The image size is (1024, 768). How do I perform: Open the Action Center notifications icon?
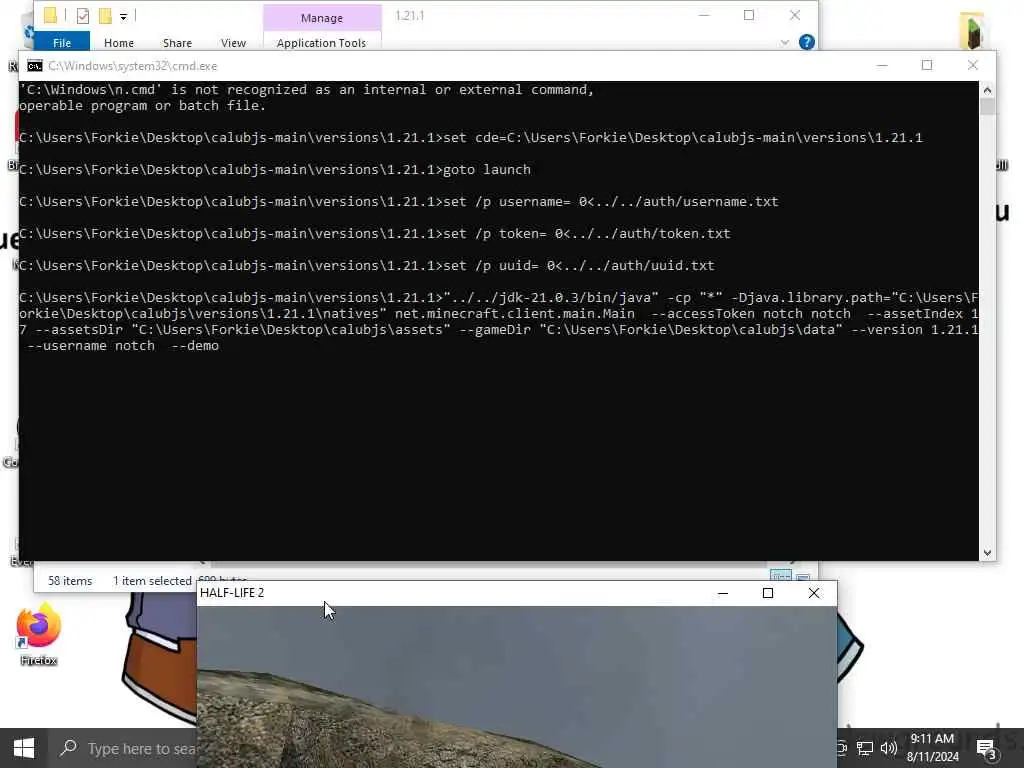point(986,748)
